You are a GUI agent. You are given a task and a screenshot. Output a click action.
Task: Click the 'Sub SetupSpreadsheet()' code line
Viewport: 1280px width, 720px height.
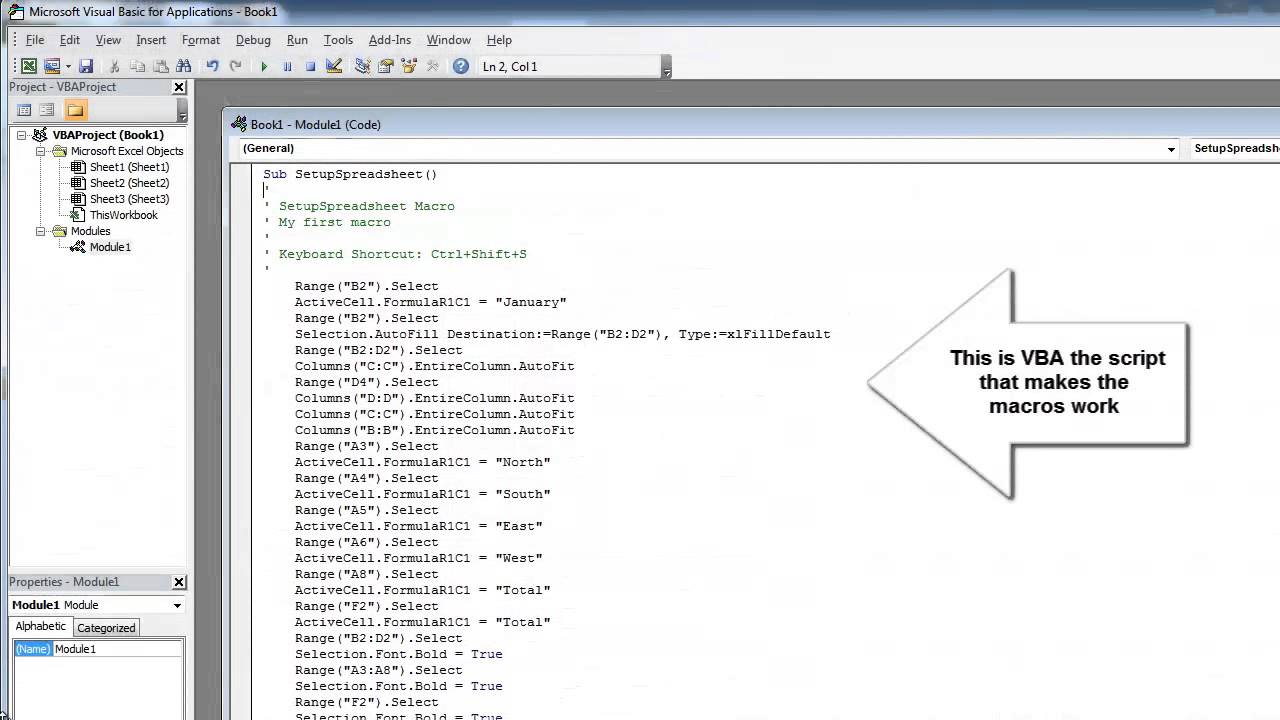[x=350, y=174]
